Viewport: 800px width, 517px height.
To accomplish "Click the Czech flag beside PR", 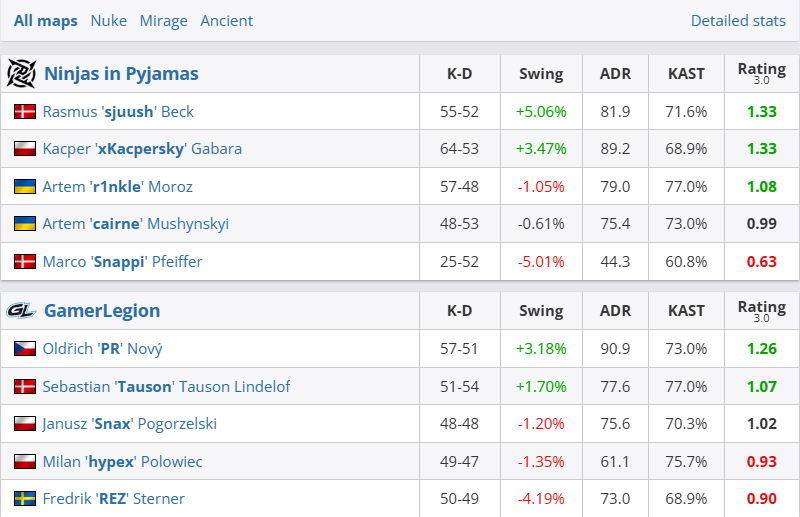I will pyautogui.click(x=25, y=349).
